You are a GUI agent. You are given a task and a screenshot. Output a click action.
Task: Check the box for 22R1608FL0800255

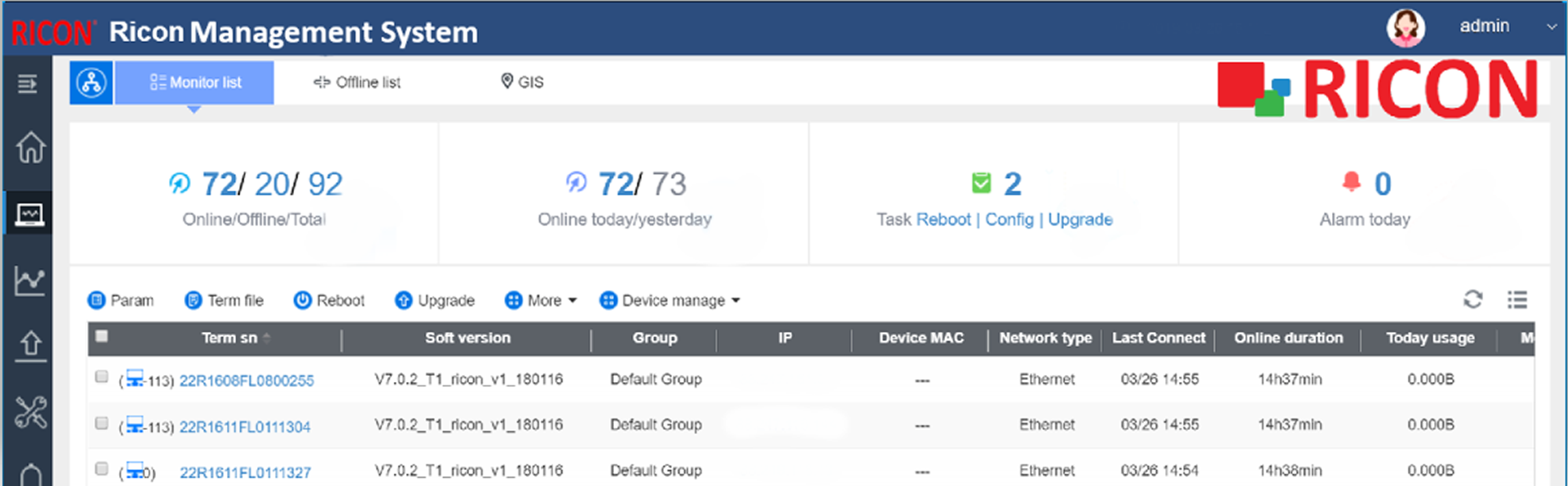102,376
